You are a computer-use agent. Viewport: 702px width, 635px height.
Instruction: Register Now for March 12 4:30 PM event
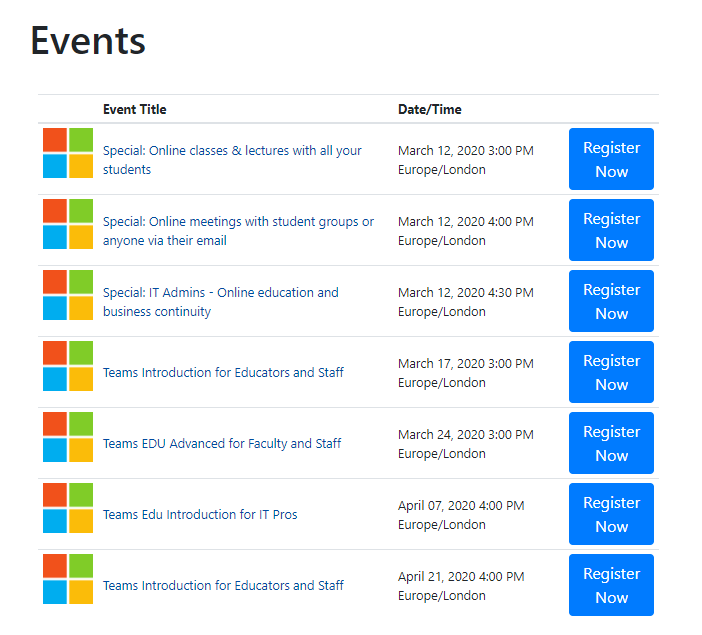point(611,301)
